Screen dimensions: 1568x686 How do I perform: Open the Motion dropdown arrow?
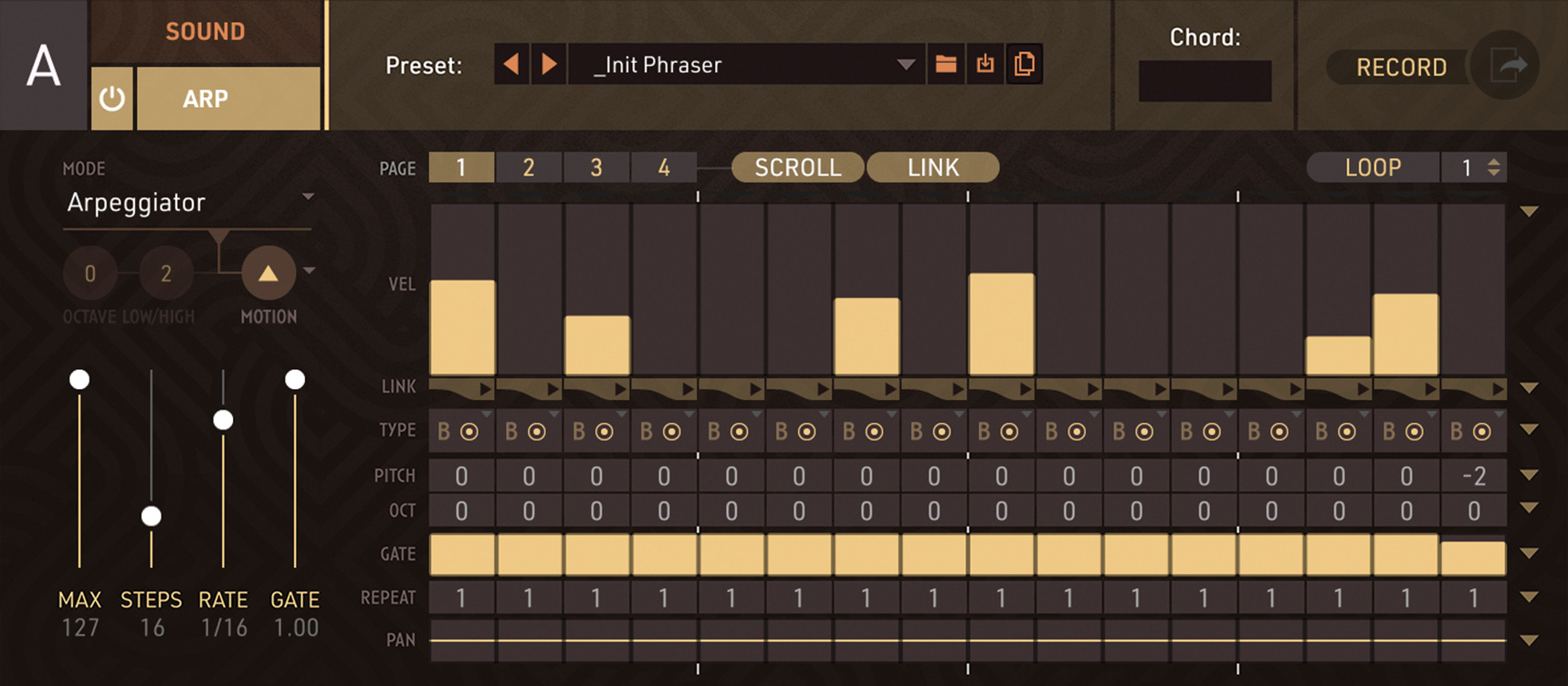click(310, 270)
